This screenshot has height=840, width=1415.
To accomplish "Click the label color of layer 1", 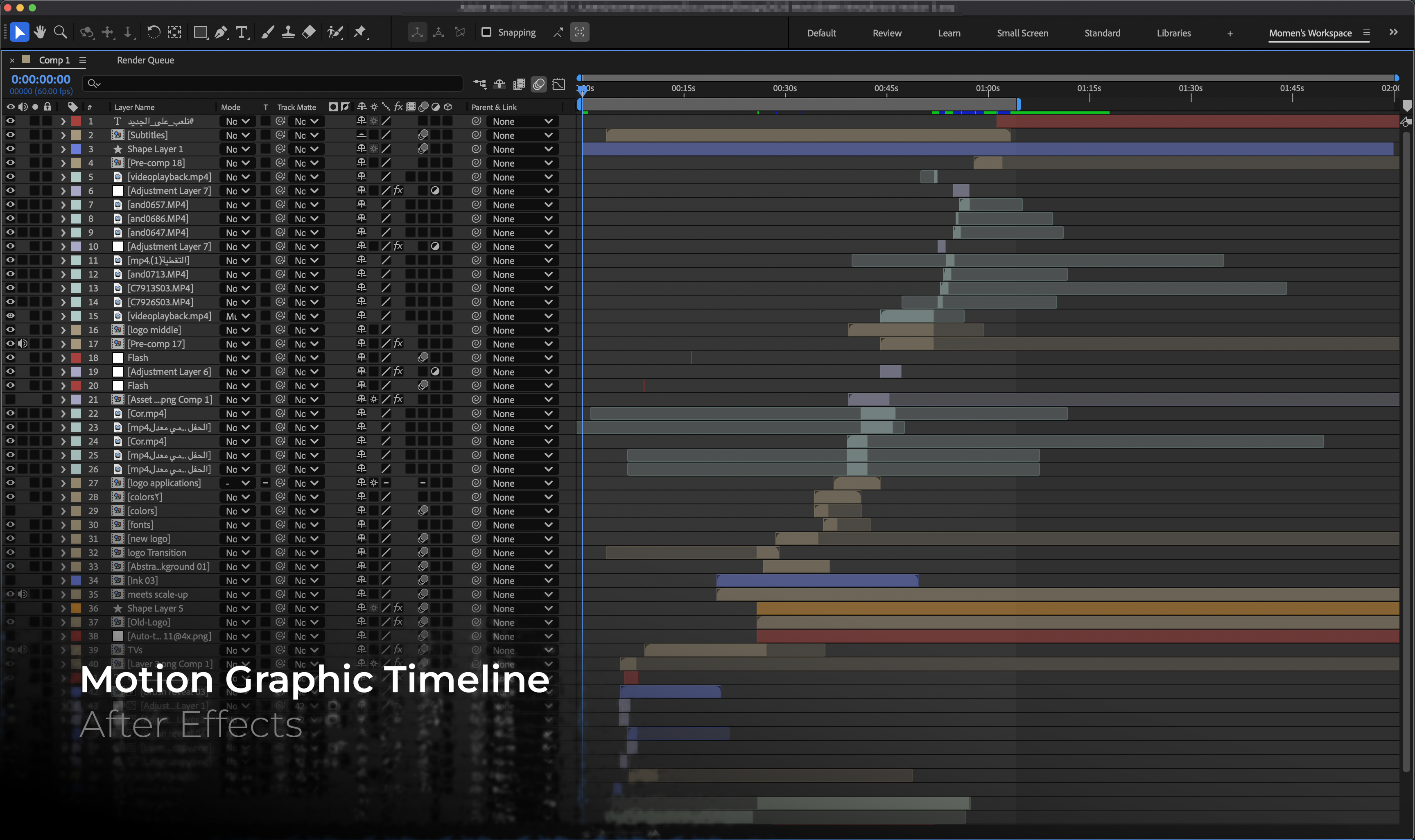I will [76, 121].
